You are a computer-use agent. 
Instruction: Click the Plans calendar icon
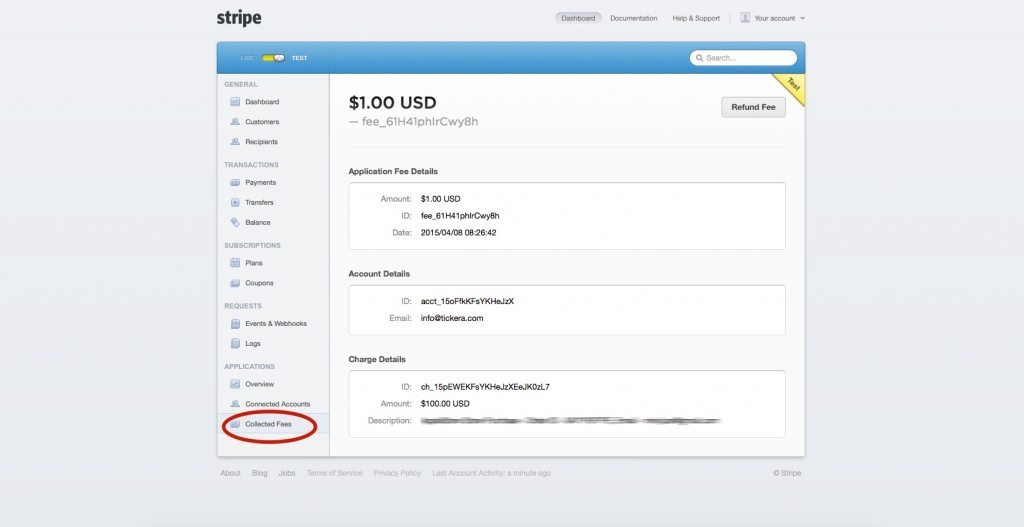click(235, 263)
